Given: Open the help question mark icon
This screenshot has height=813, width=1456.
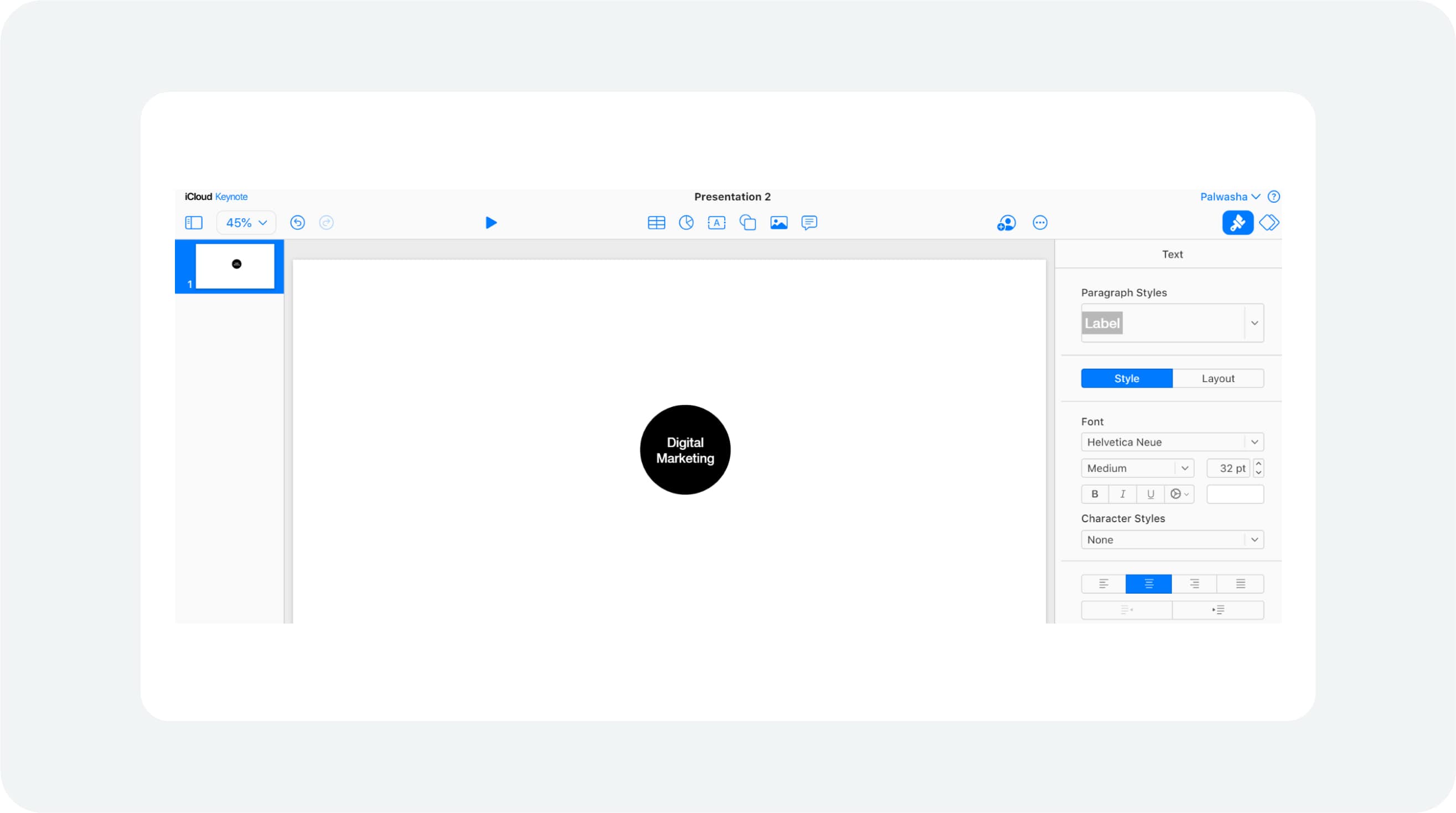Looking at the screenshot, I should pos(1273,197).
